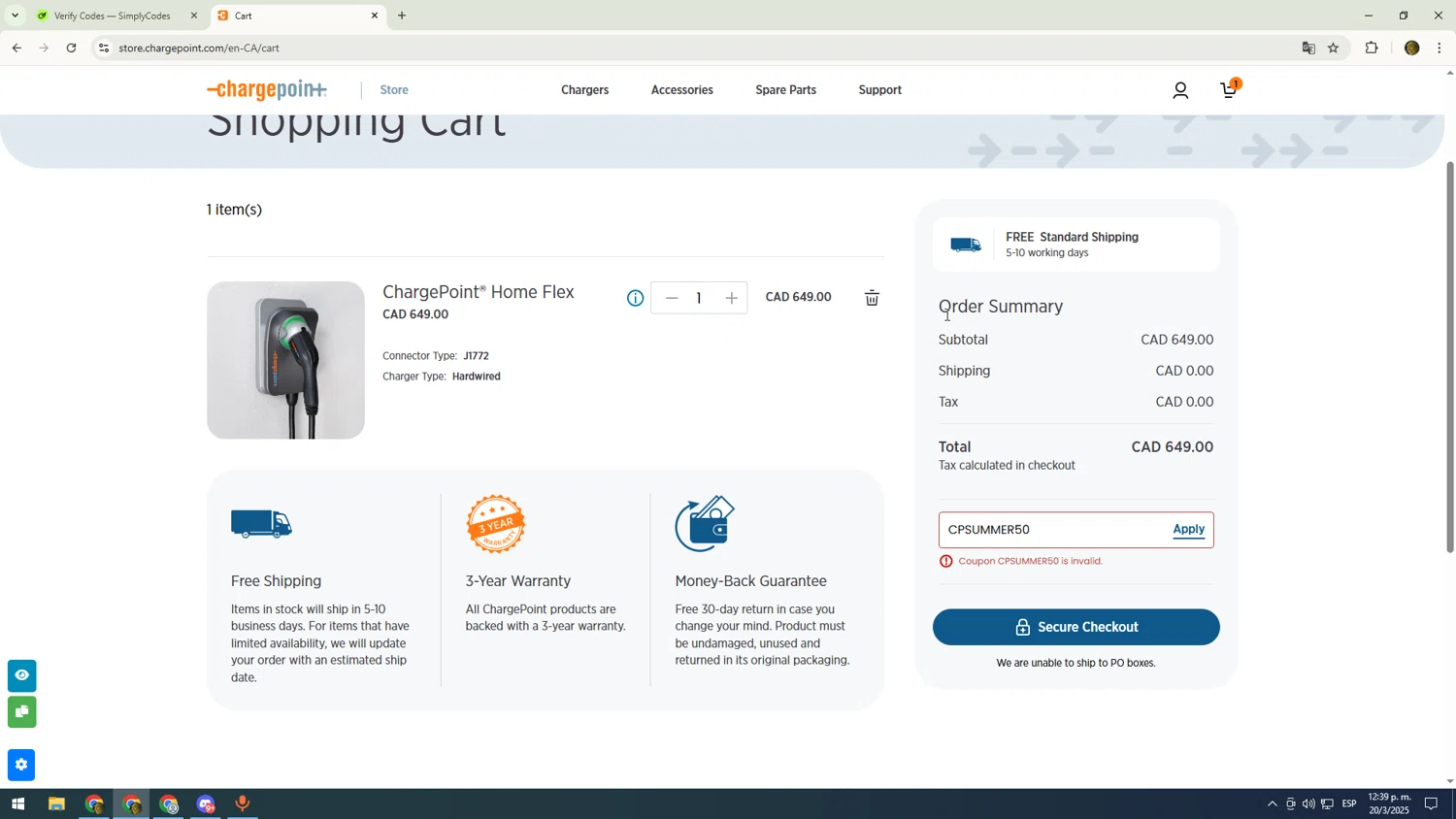Open first Chrome taskbar icon
Screen dimensions: 1456x819
click(x=94, y=804)
